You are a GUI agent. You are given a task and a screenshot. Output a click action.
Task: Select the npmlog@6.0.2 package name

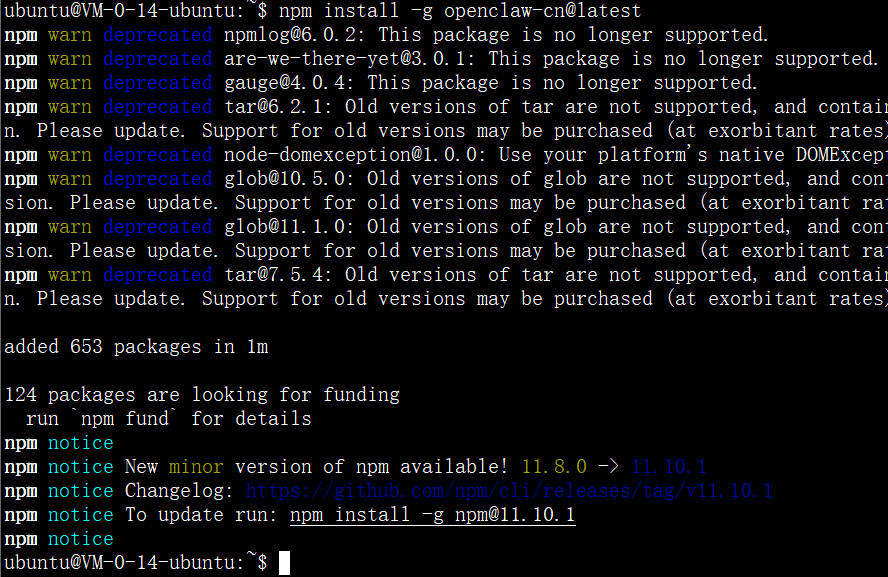click(x=278, y=35)
